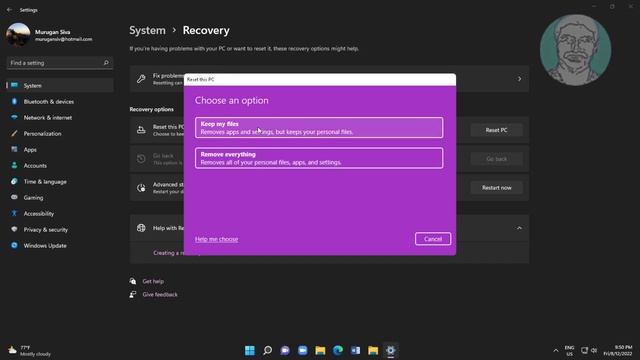Choose the Keep my files option

pos(319,128)
